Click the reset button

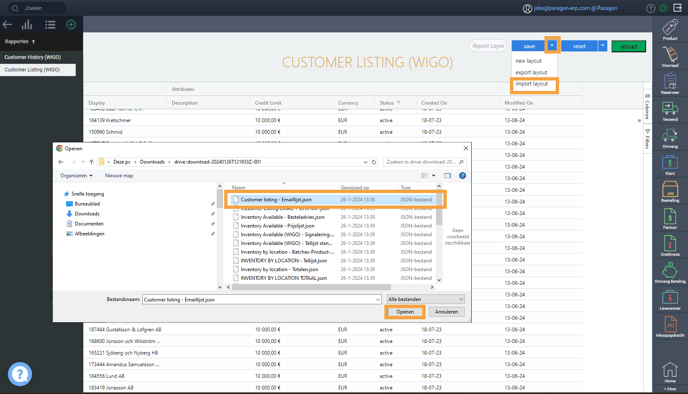click(579, 46)
